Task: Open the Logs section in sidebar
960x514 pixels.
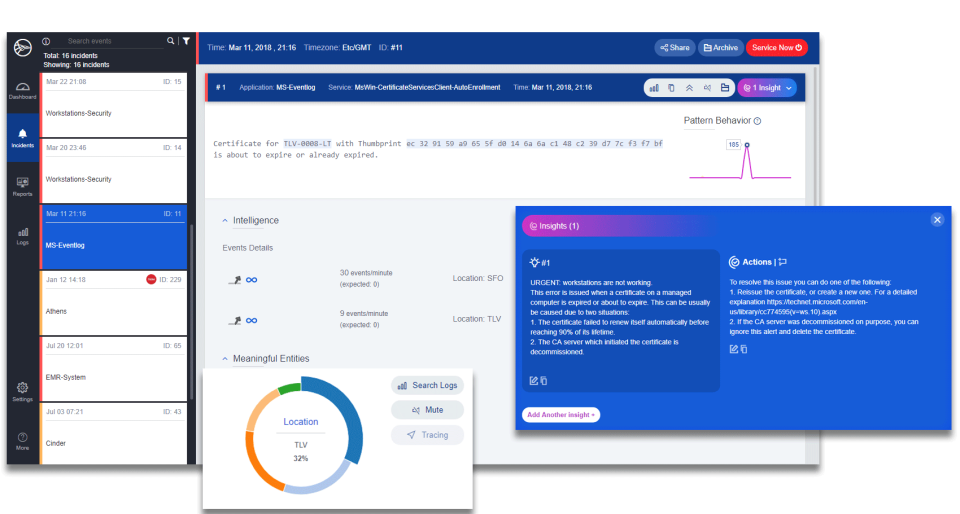Action: tap(23, 236)
